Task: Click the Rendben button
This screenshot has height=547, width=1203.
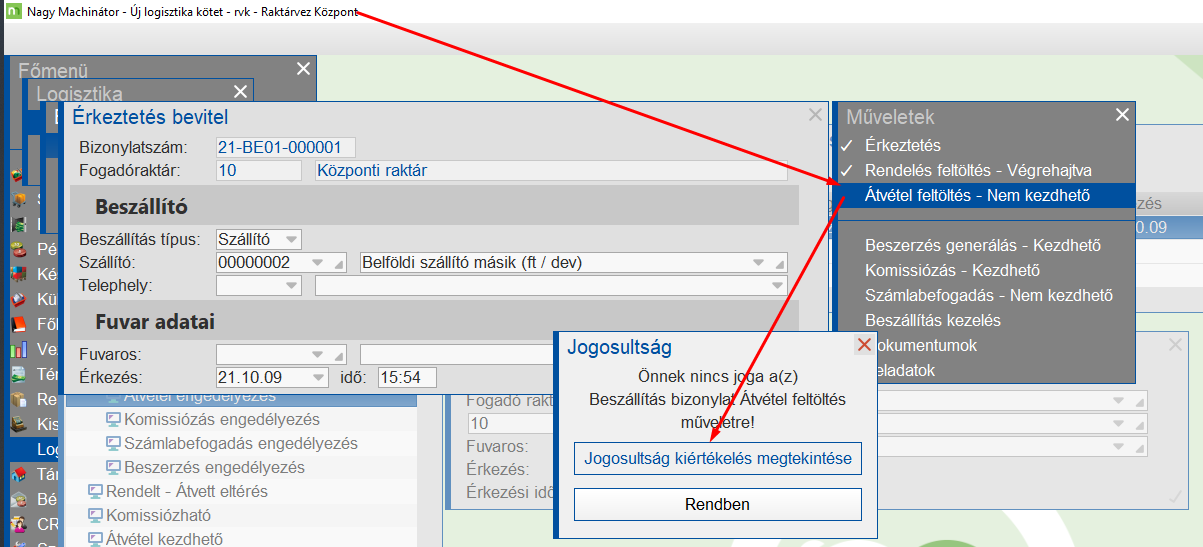Action: 717,504
